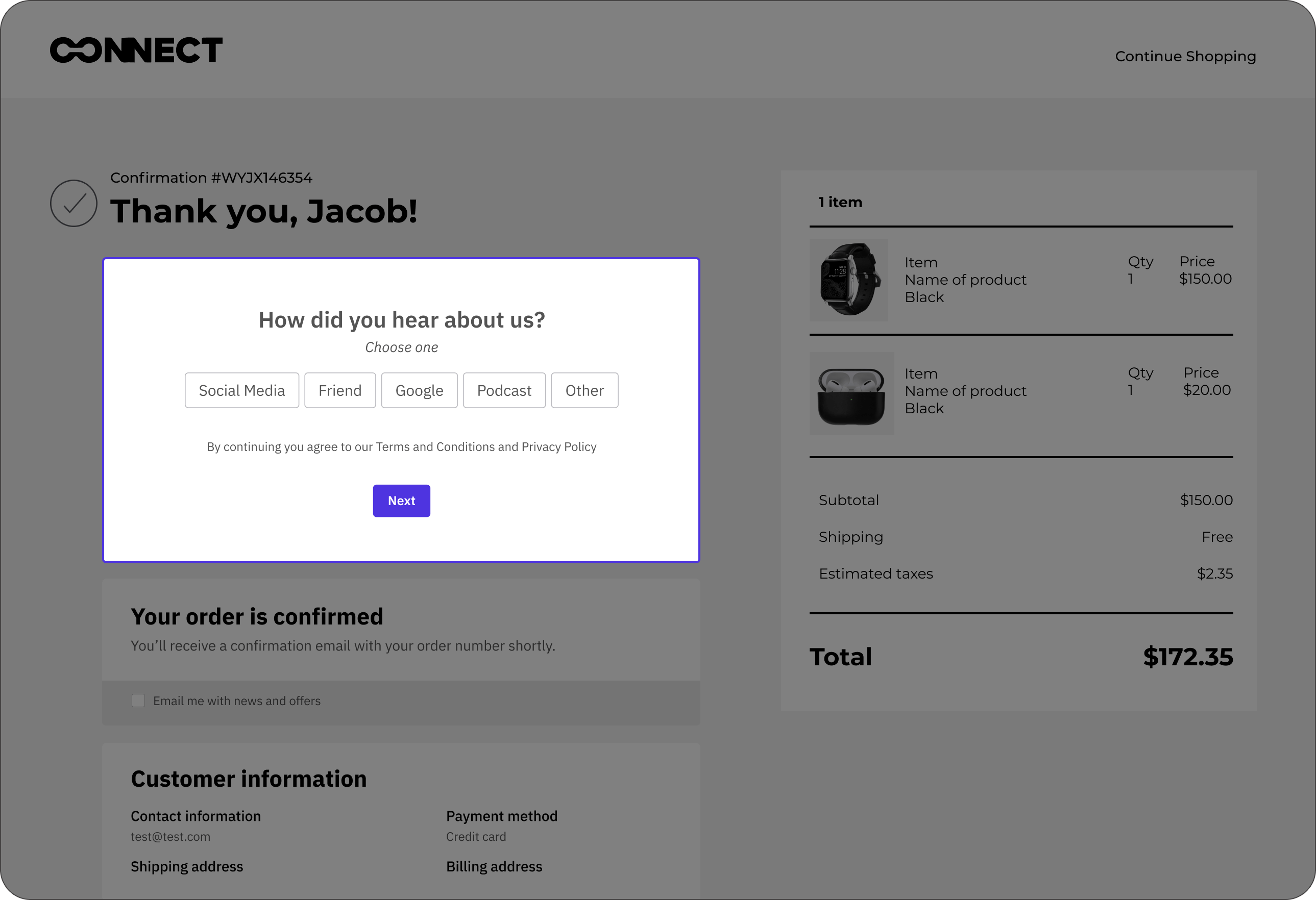
Task: Select the Social Media option
Action: pos(242,391)
